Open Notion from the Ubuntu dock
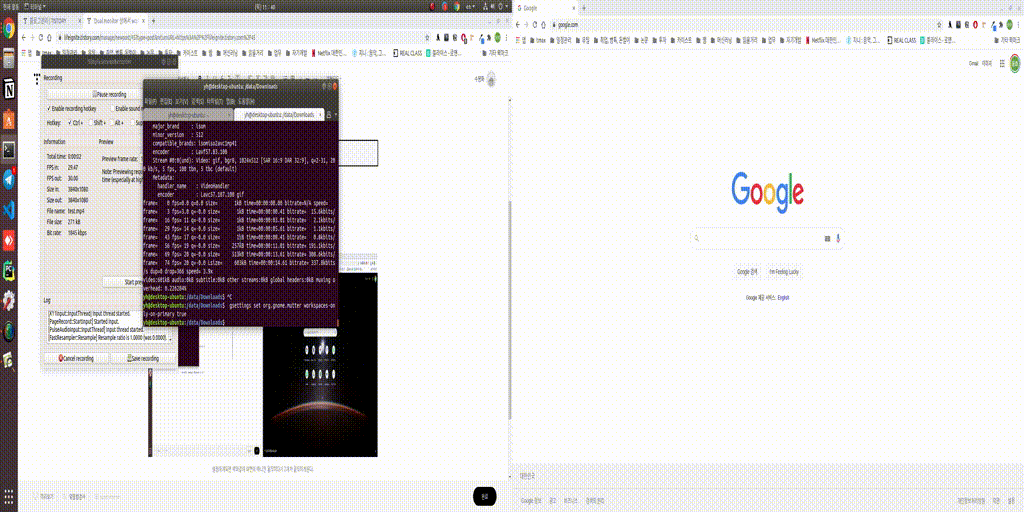The height and width of the screenshot is (512, 1024). pyautogui.click(x=9, y=89)
